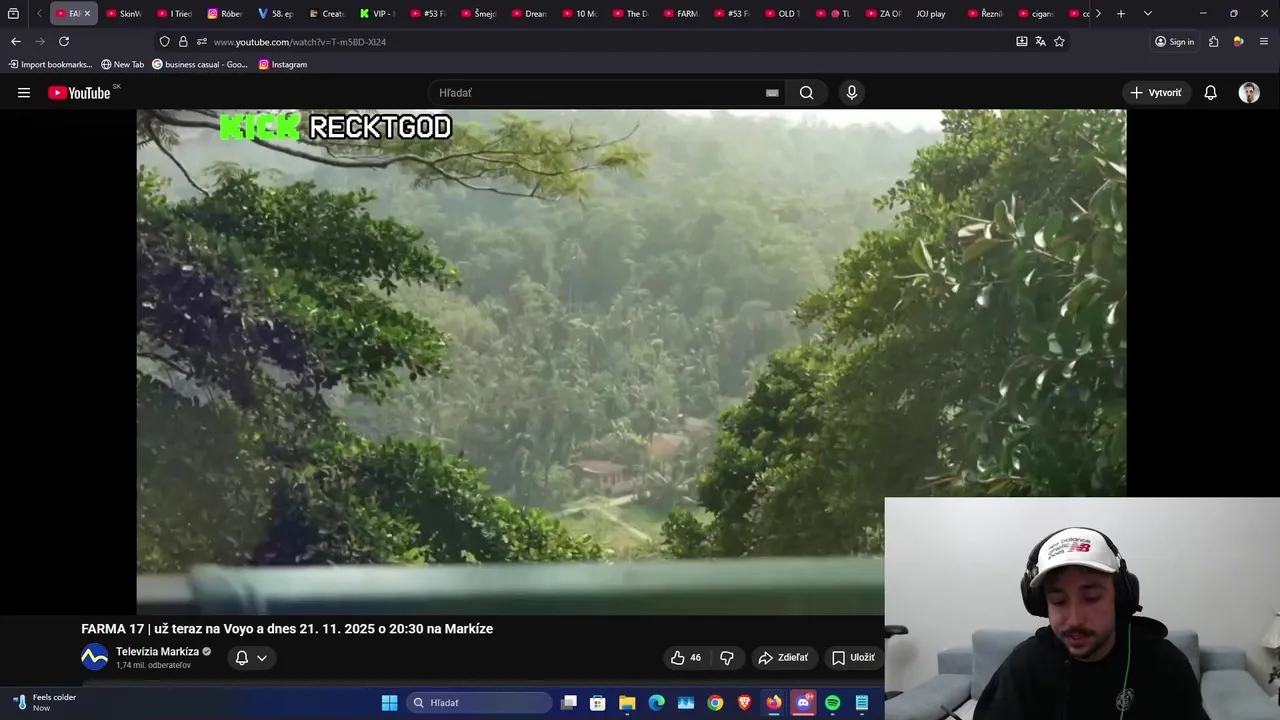The image size is (1280, 720).
Task: Switch to the SkinW browser tab
Action: click(124, 14)
